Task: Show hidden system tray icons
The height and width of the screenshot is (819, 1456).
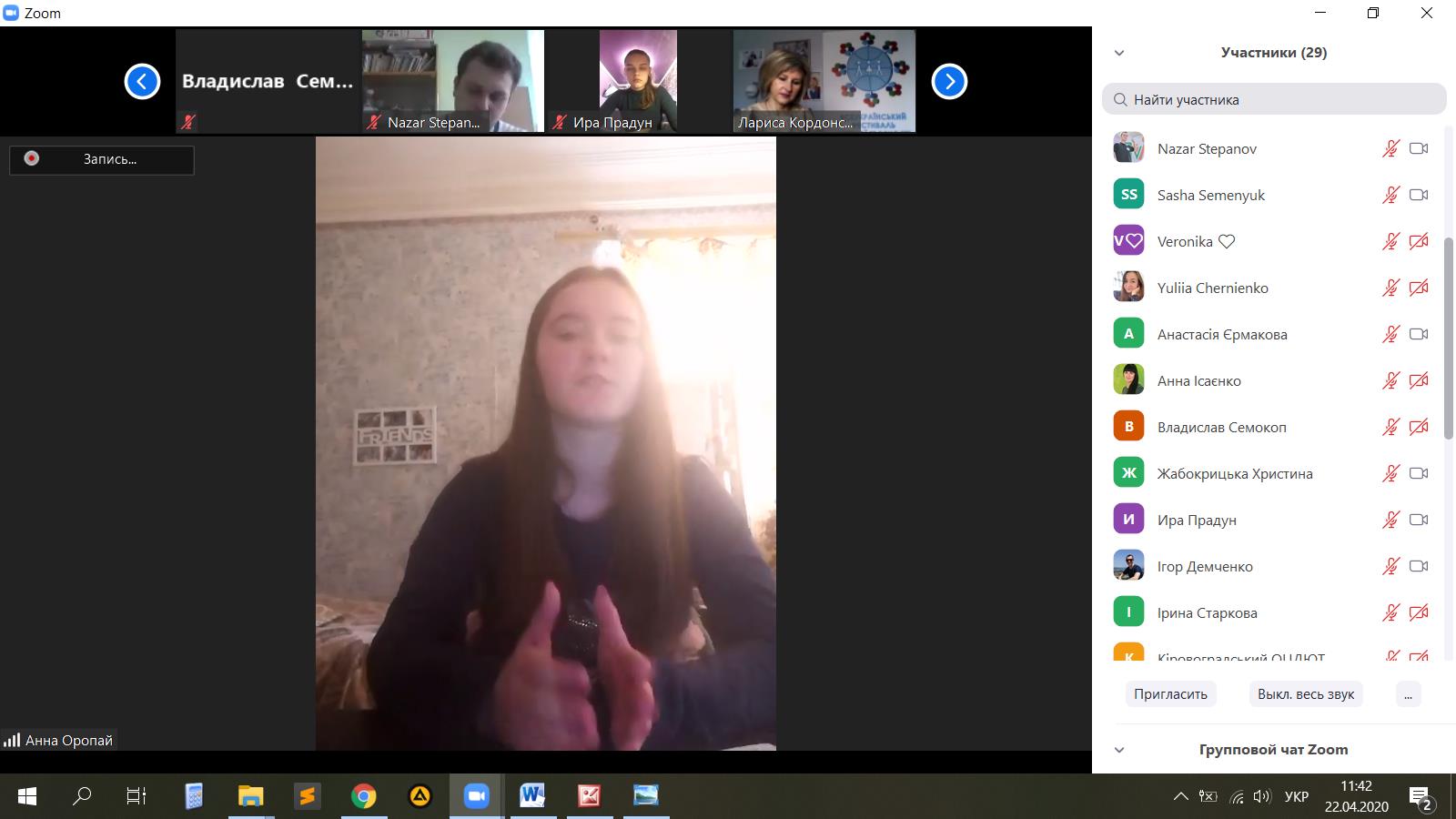Action: click(1180, 797)
